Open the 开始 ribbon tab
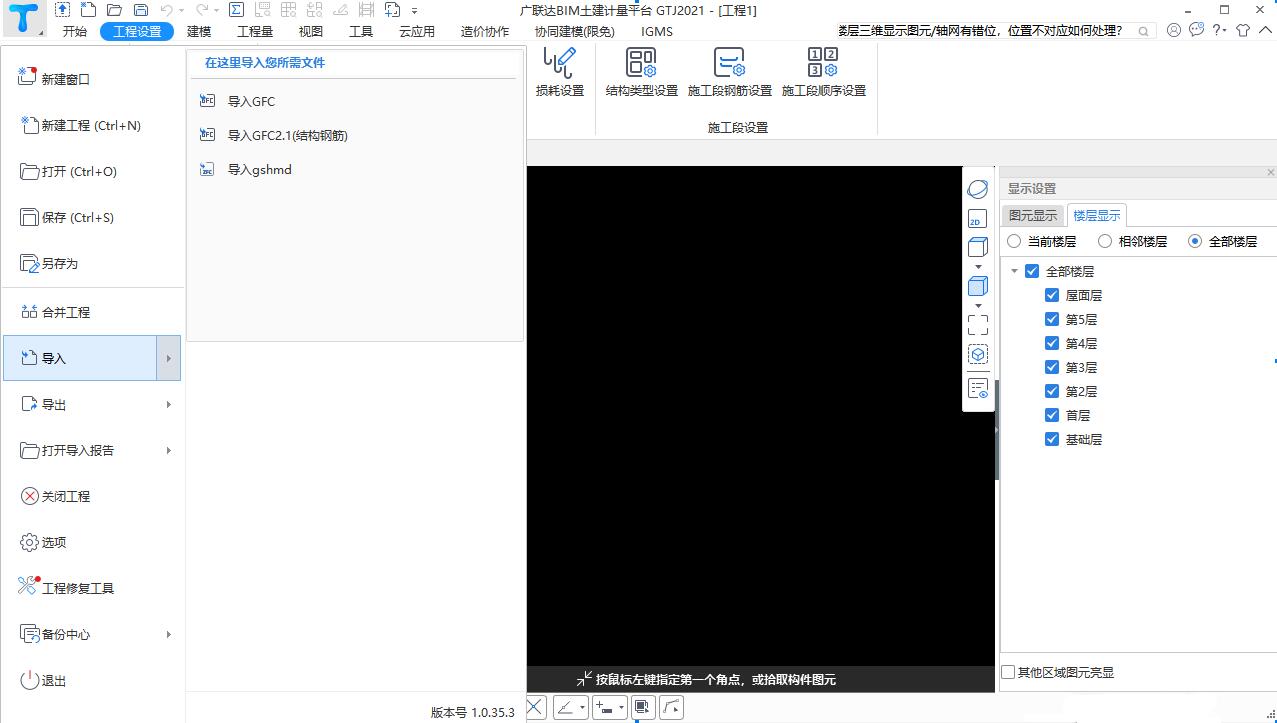 [x=74, y=31]
